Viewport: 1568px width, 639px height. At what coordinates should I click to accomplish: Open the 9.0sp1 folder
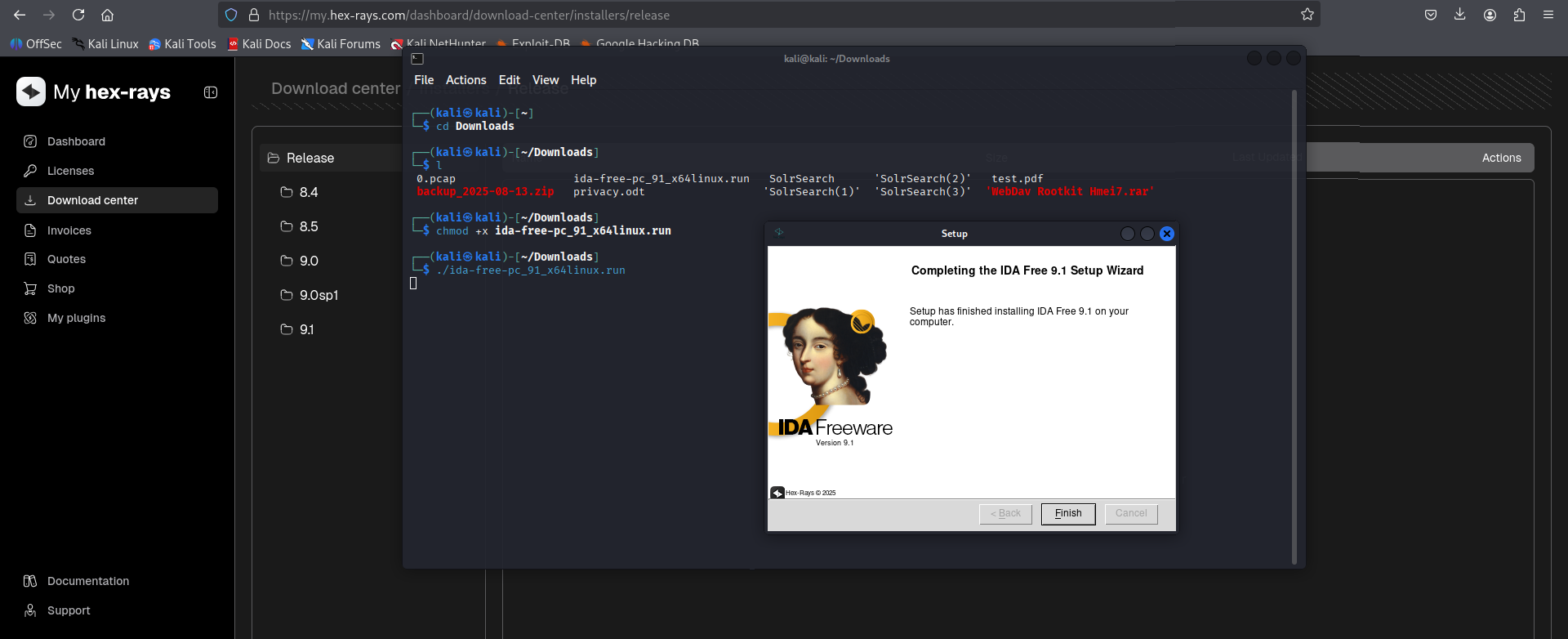click(x=310, y=295)
